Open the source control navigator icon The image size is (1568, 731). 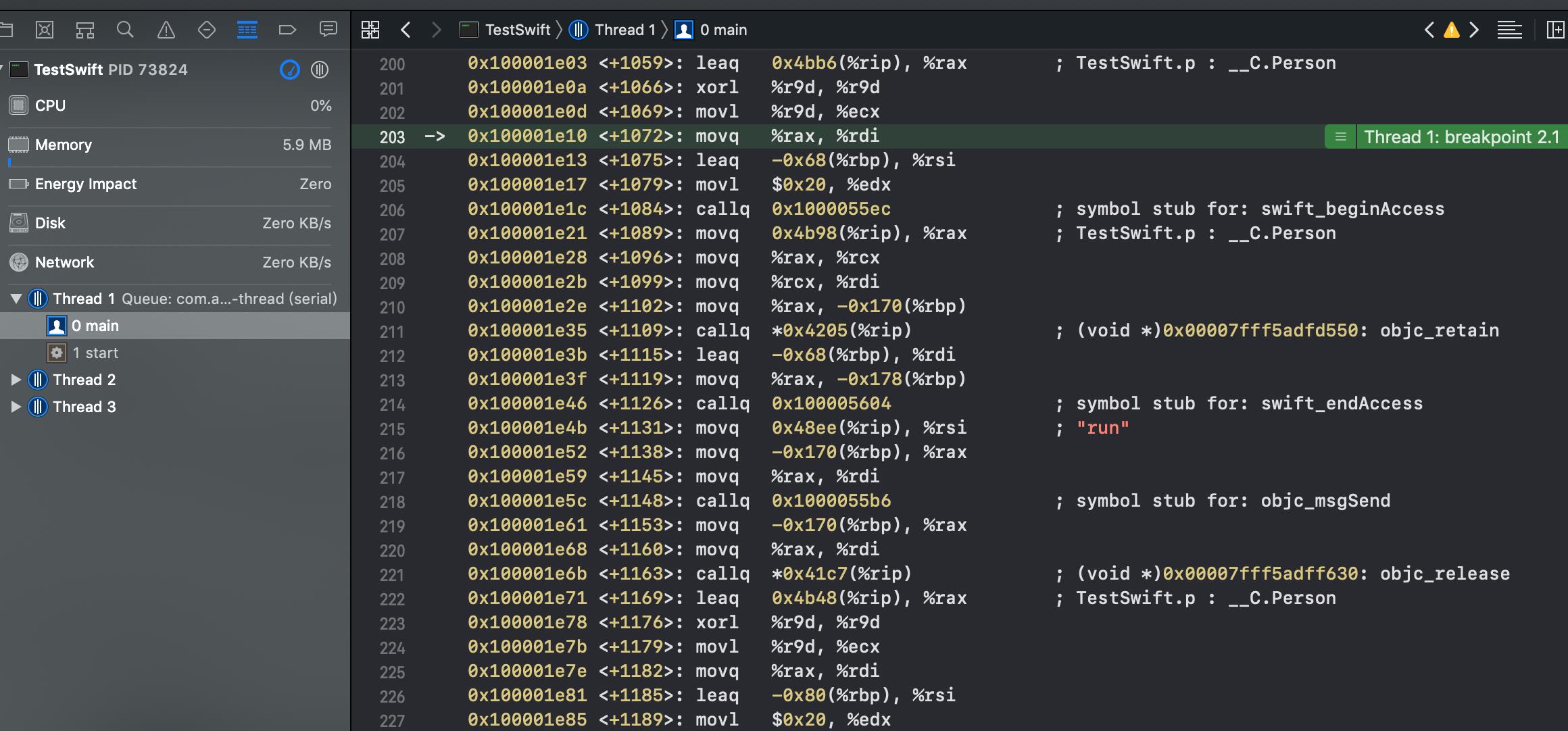click(x=45, y=30)
